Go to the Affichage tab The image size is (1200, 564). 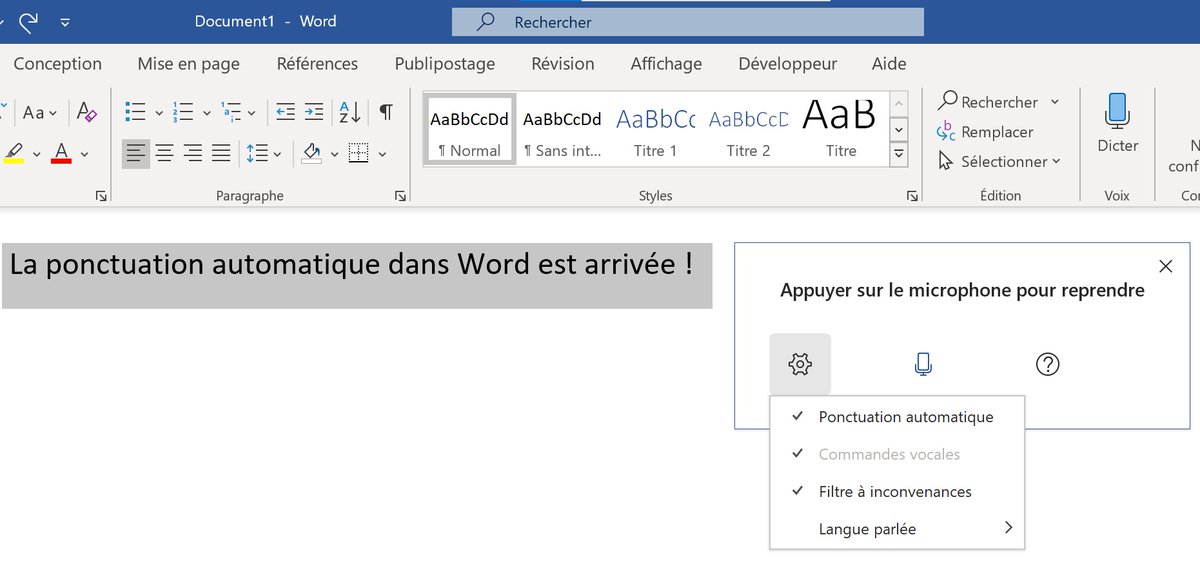coord(666,64)
